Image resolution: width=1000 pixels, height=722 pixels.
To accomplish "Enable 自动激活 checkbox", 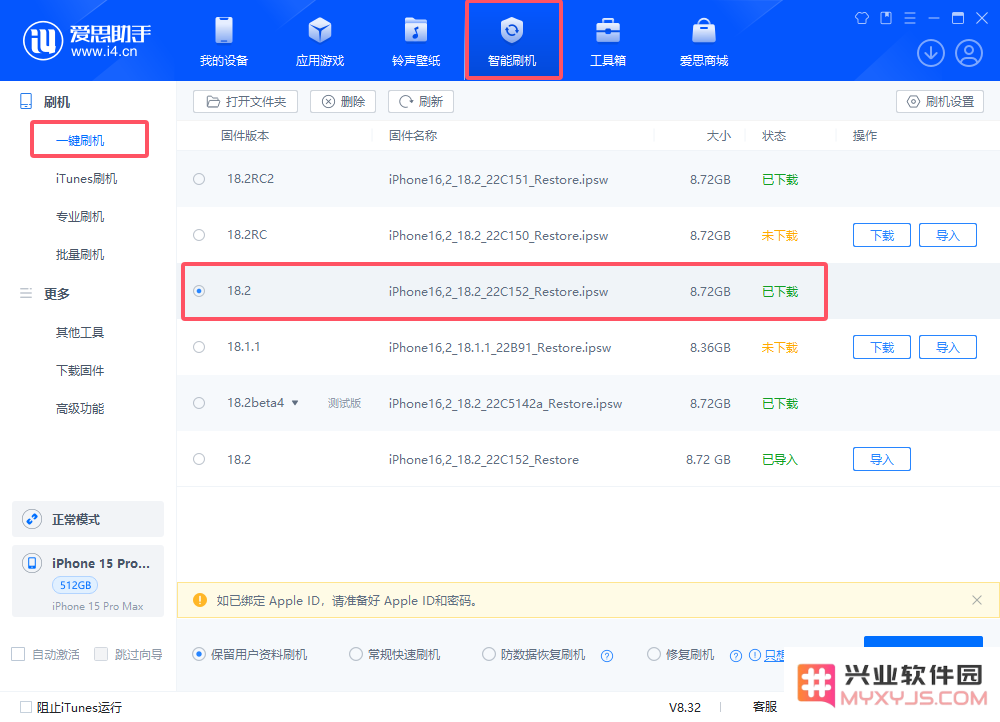I will tap(18, 654).
